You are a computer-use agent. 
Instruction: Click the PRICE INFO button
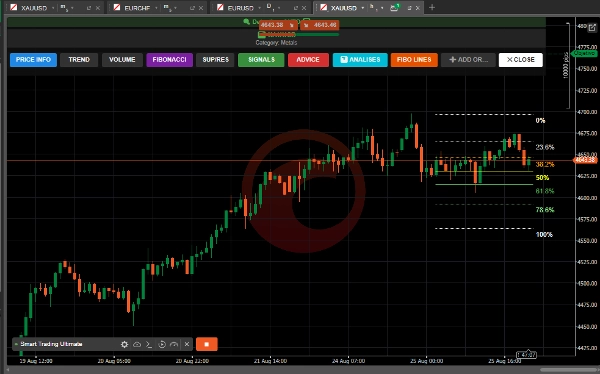click(33, 60)
